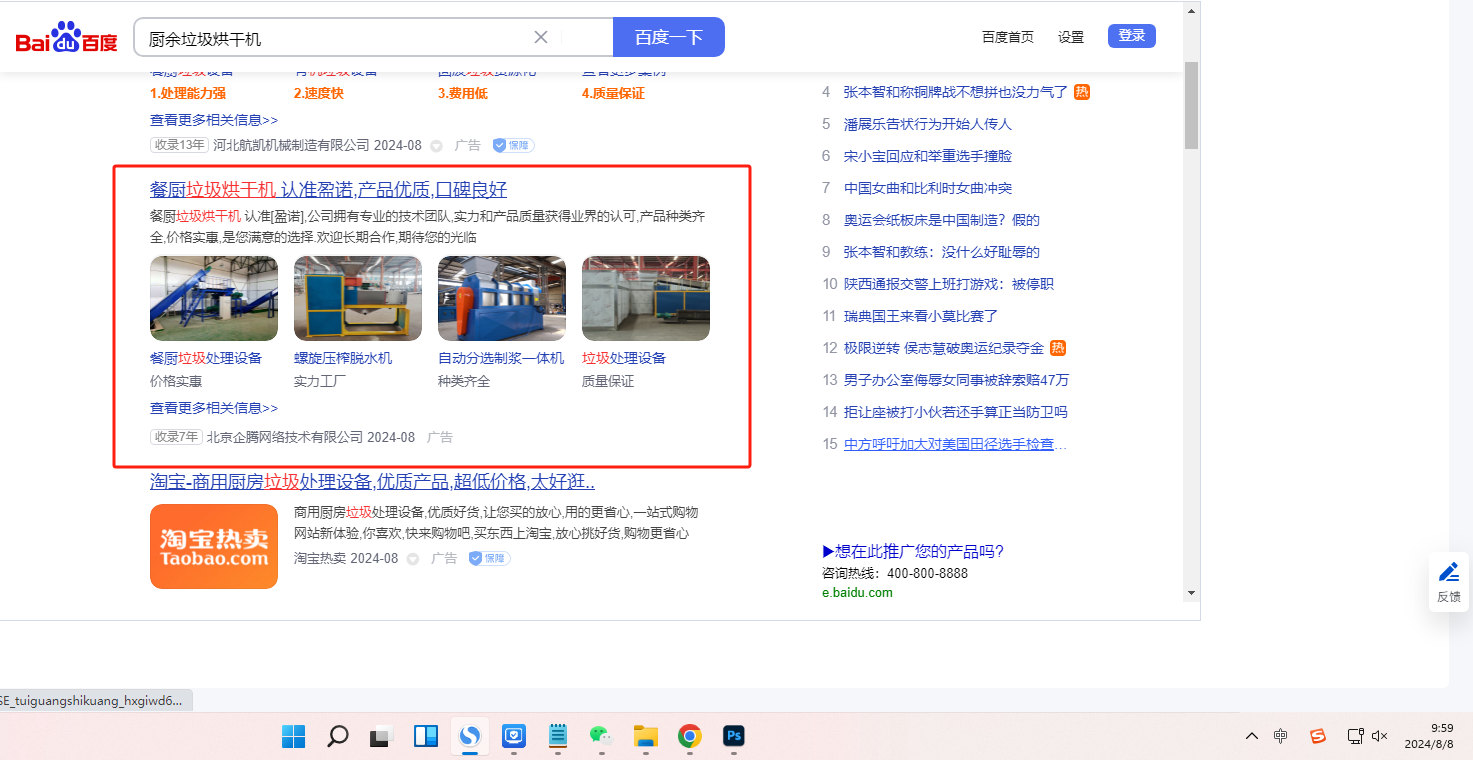
Task: Click the 餐厨垃圾处理设备 caption link
Action: (206, 358)
